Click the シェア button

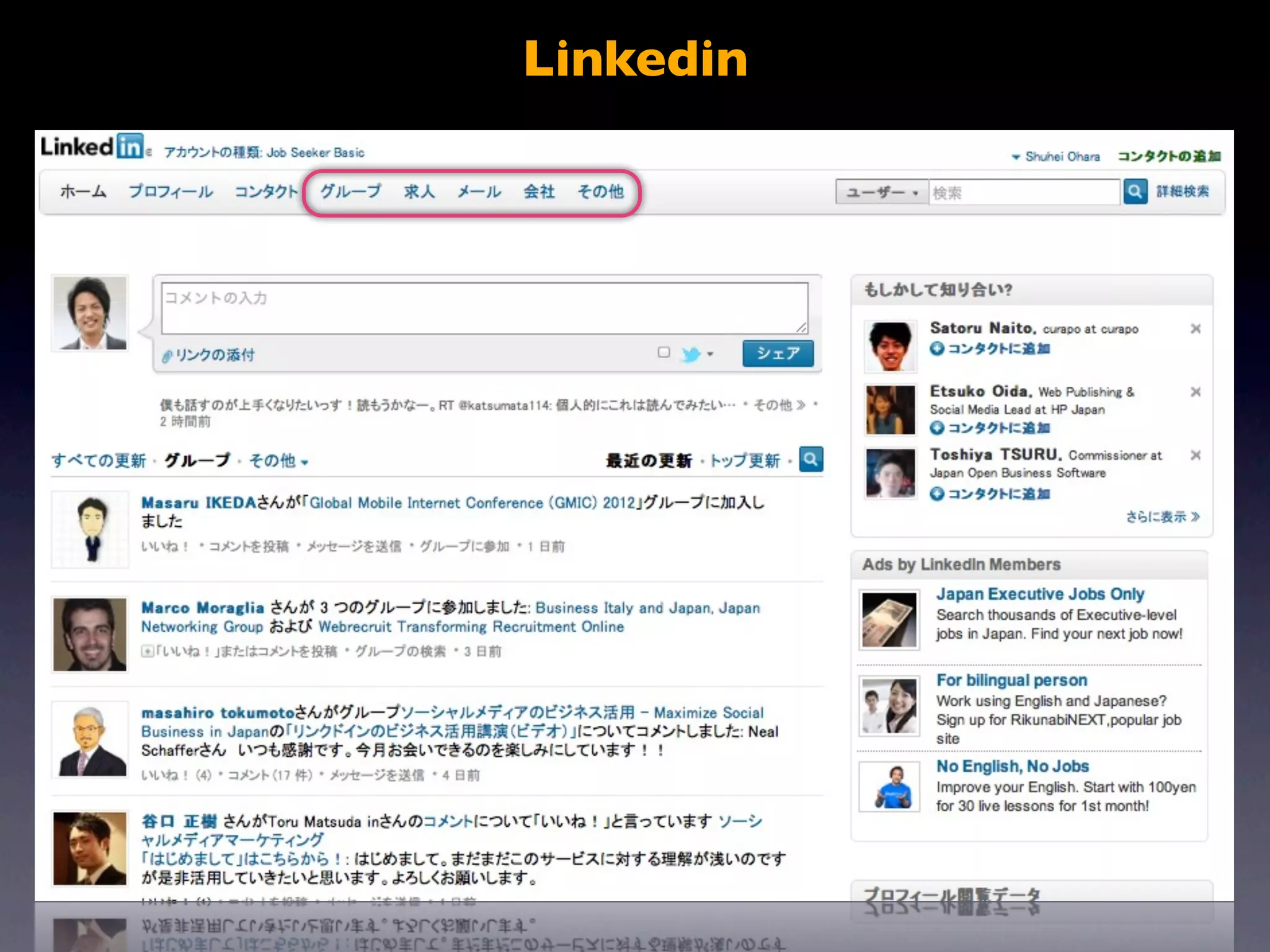(x=778, y=353)
